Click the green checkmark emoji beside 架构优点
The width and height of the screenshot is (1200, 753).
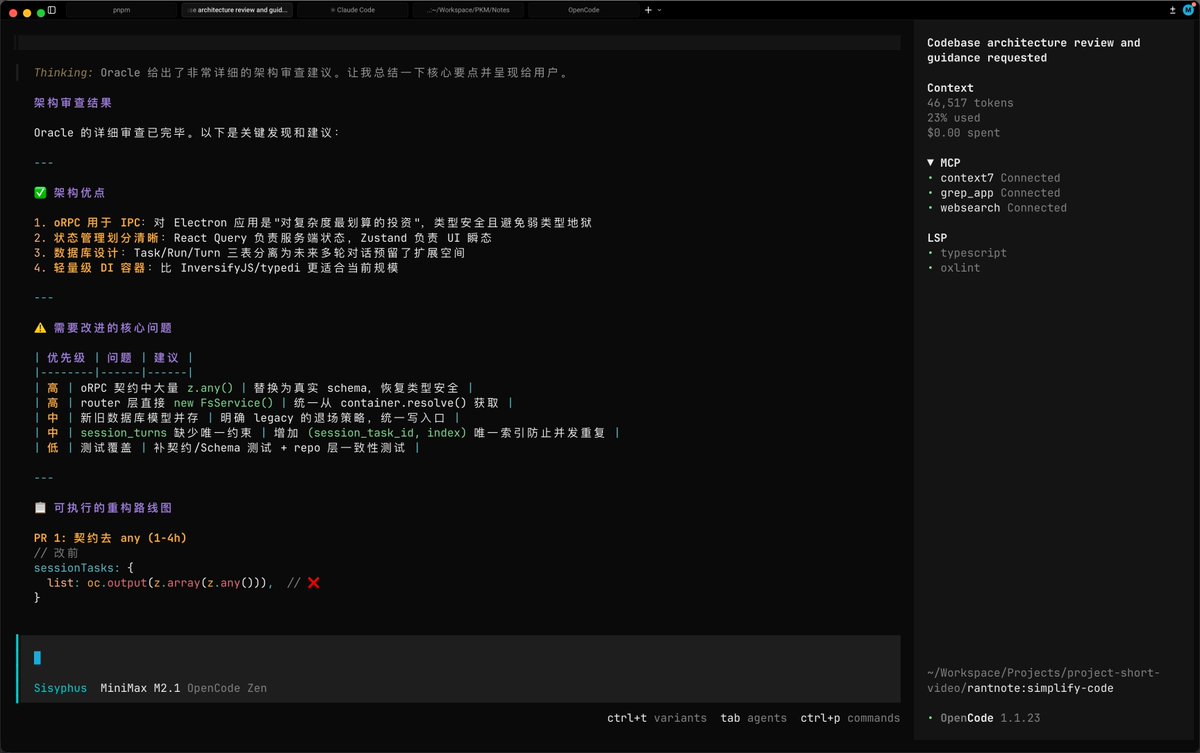pos(40,193)
